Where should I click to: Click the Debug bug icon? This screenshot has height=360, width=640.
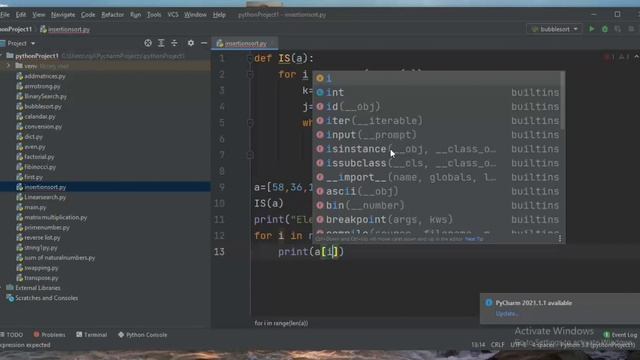605,29
